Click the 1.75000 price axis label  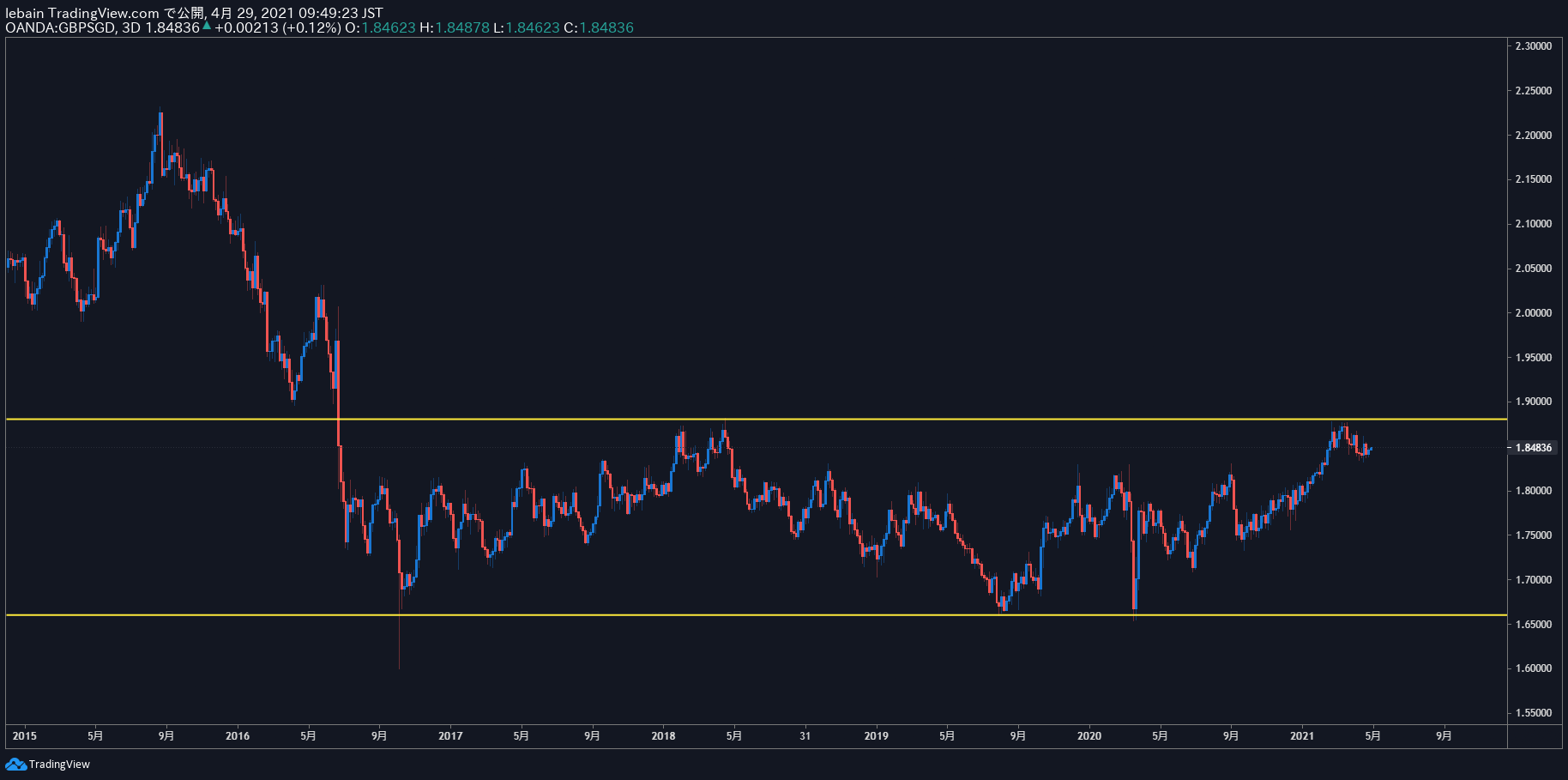click(x=1533, y=535)
